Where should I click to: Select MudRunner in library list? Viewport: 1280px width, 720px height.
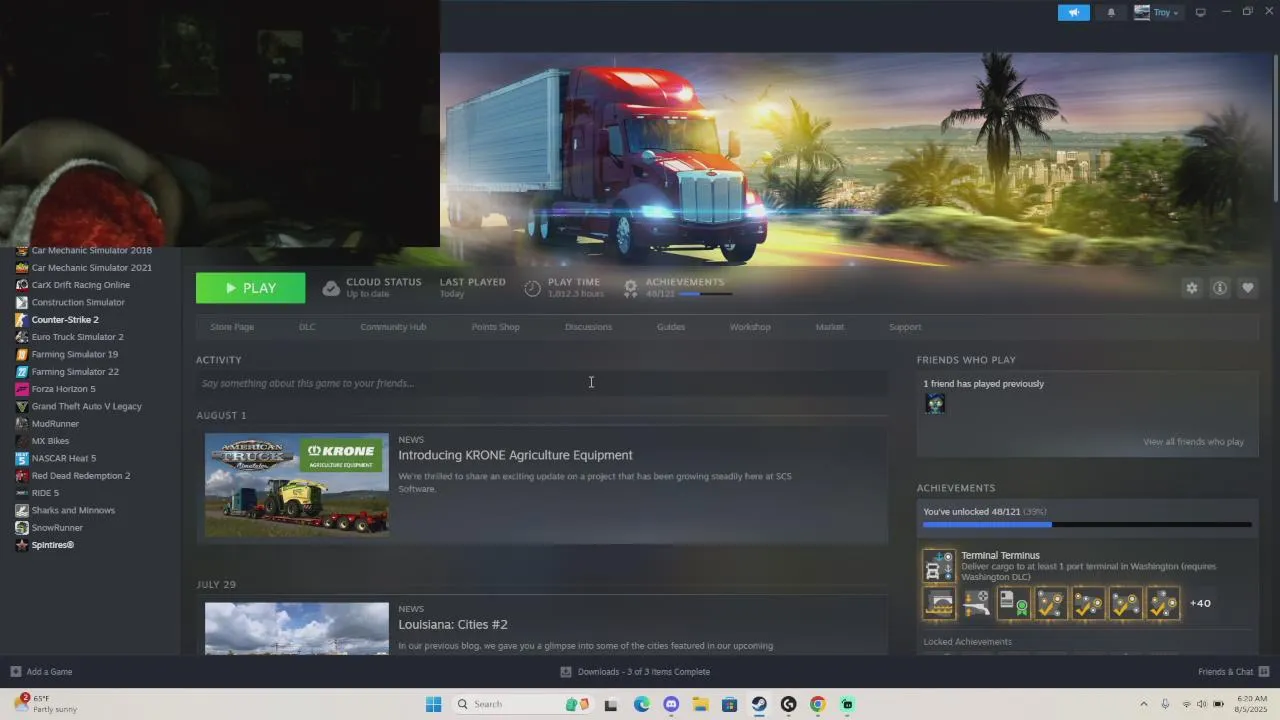click(x=55, y=424)
